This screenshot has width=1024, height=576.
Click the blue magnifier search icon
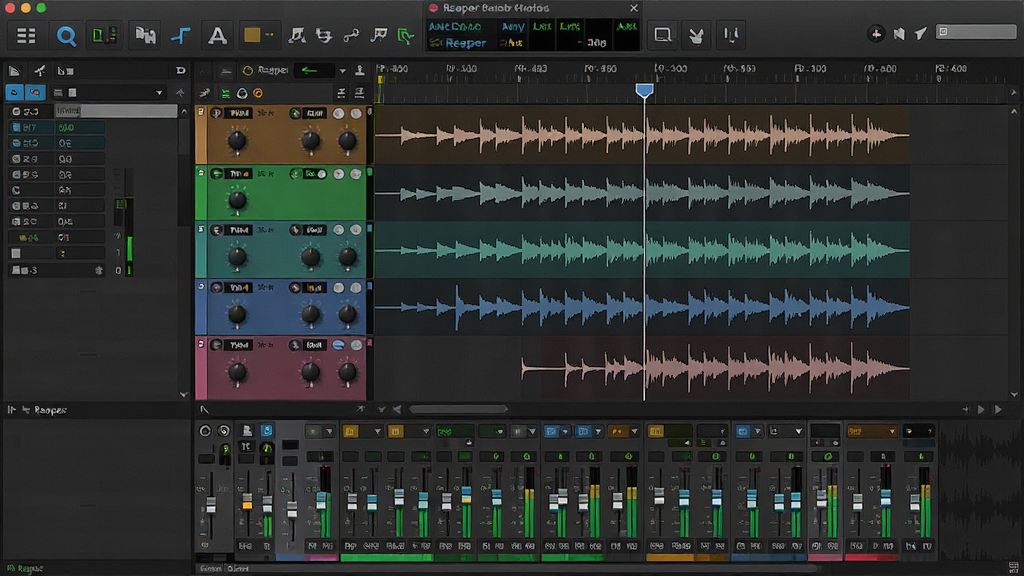[66, 35]
